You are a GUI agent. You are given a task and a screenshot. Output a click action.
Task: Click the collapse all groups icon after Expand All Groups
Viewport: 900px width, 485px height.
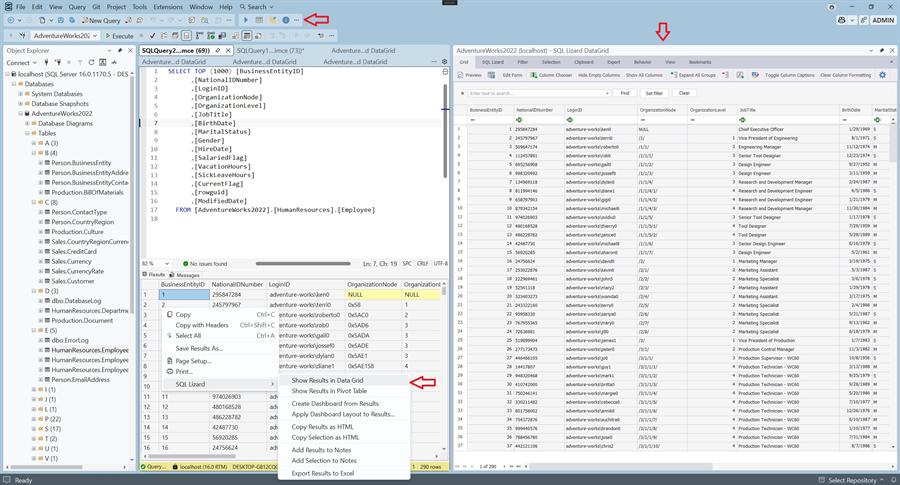point(725,75)
